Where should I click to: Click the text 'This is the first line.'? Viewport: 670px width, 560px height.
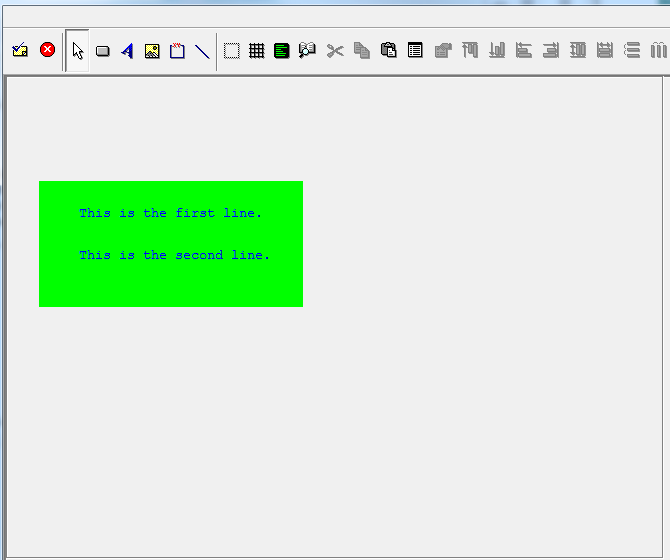click(x=170, y=213)
